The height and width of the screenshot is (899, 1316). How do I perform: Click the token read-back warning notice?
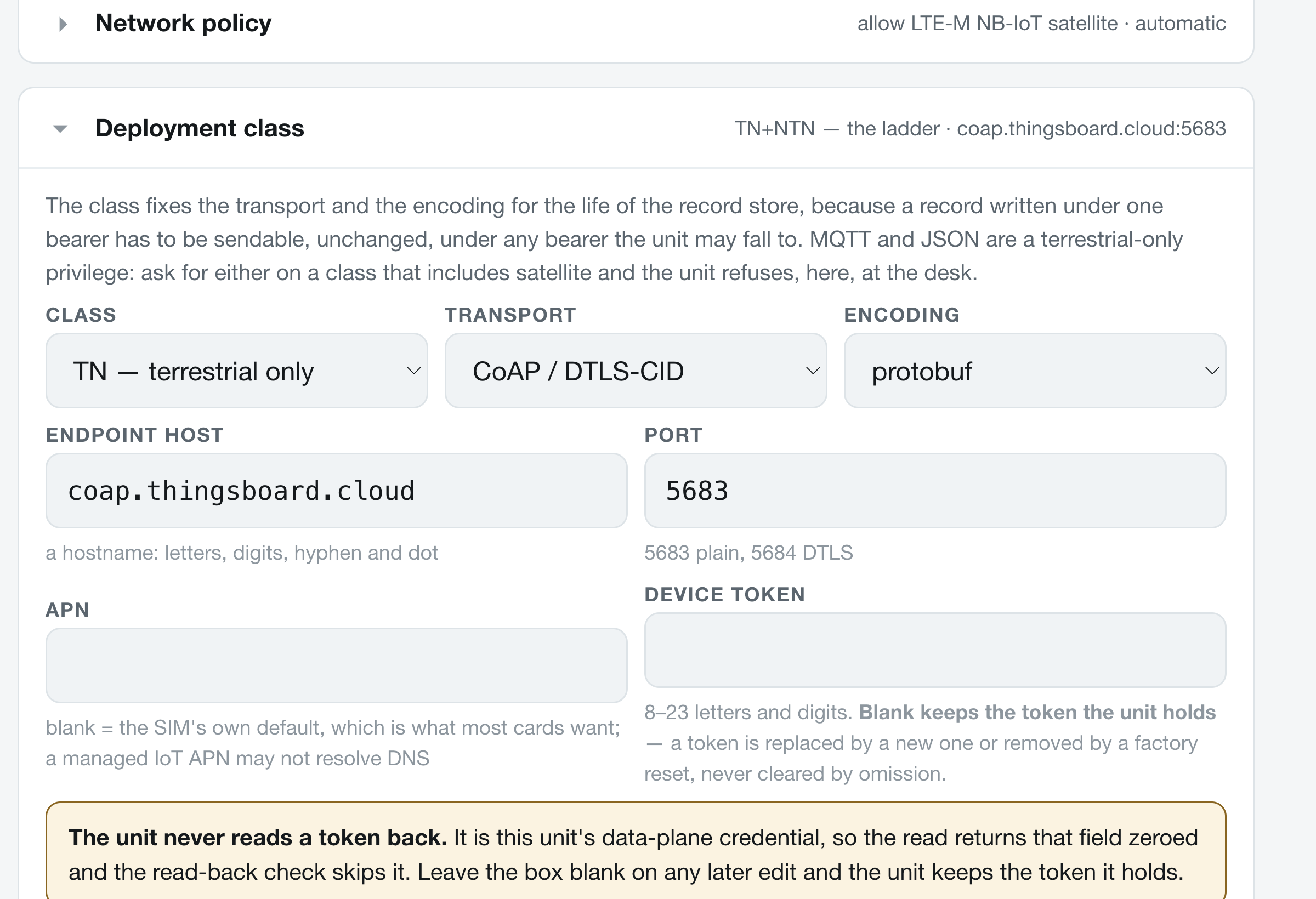point(636,850)
